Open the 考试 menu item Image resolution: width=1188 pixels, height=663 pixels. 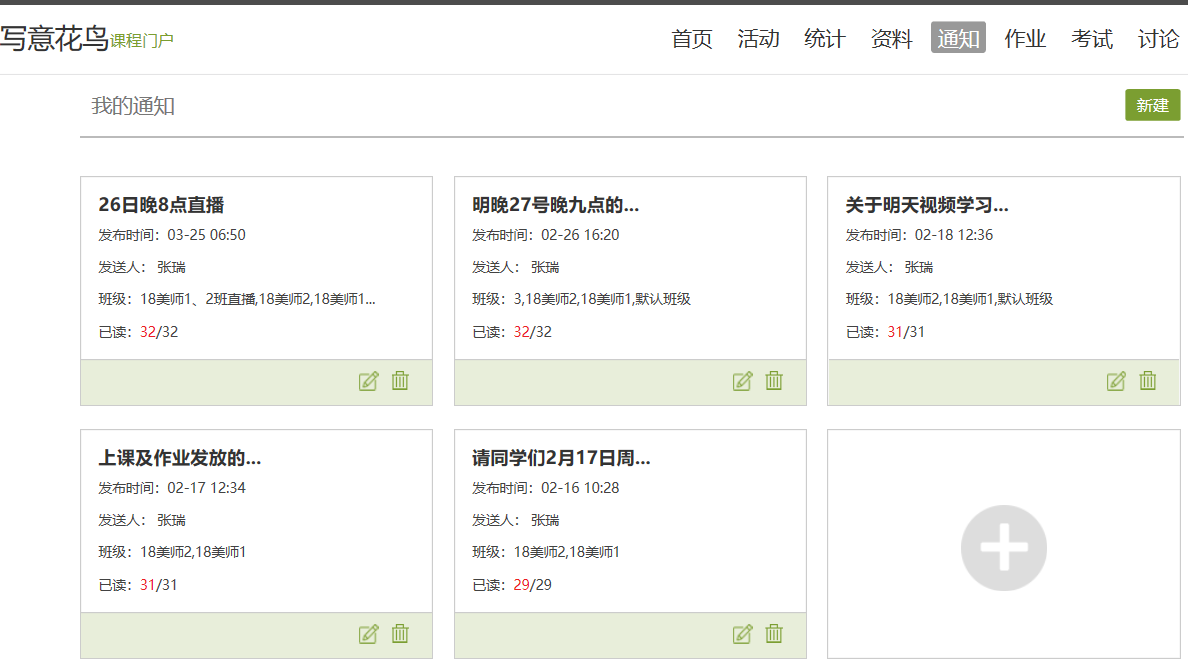click(1092, 39)
